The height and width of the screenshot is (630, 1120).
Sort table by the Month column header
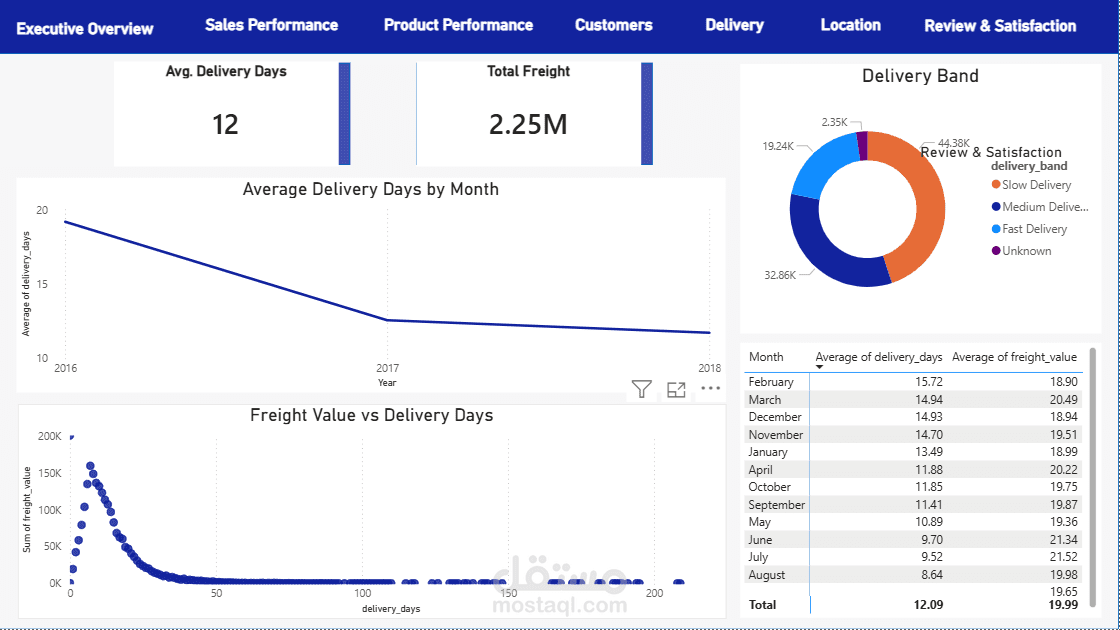pyautogui.click(x=766, y=357)
